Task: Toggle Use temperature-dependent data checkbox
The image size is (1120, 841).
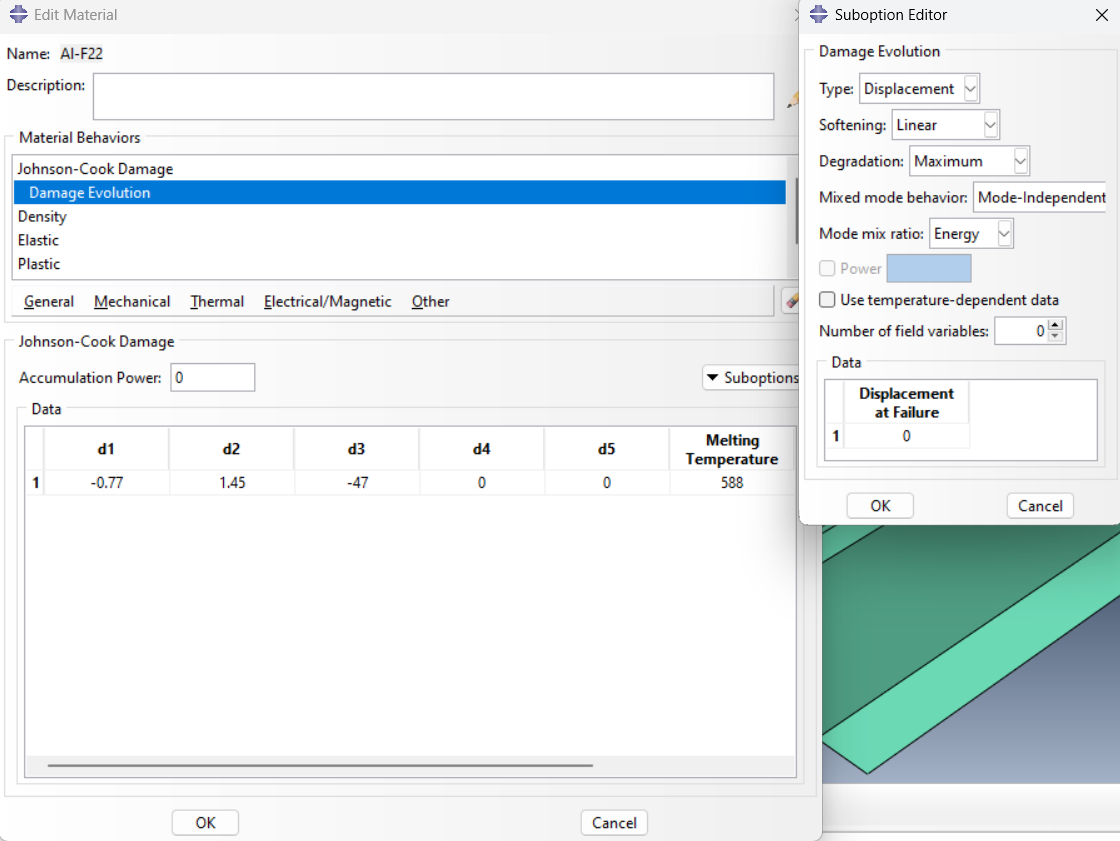Action: [x=827, y=299]
